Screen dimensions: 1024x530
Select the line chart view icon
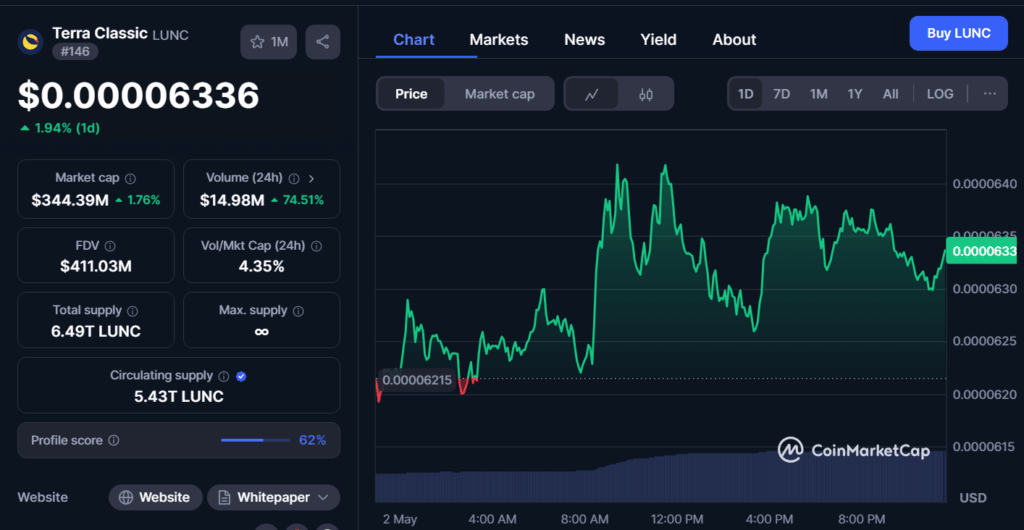tap(592, 94)
